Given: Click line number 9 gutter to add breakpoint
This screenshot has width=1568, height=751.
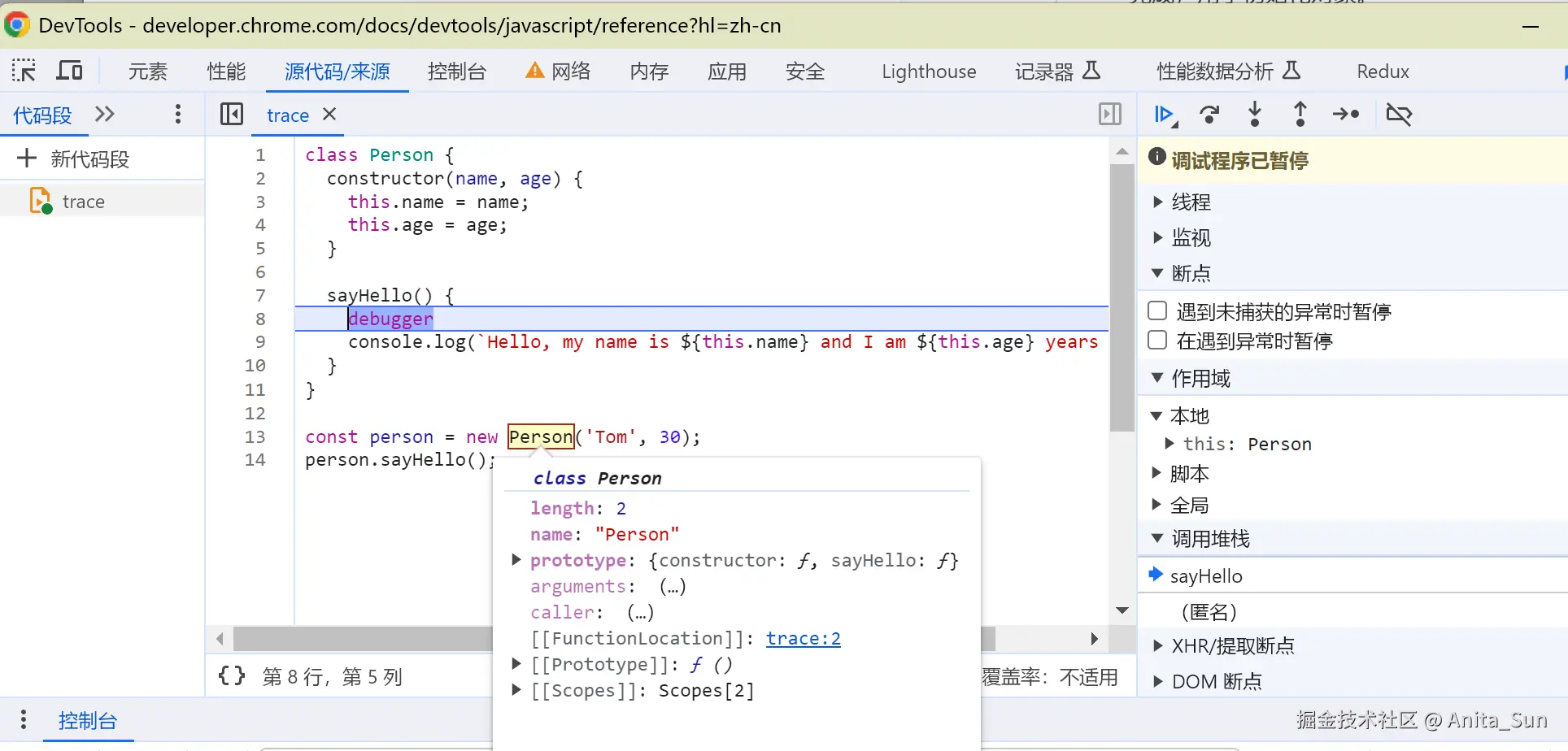Looking at the screenshot, I should click(x=260, y=341).
